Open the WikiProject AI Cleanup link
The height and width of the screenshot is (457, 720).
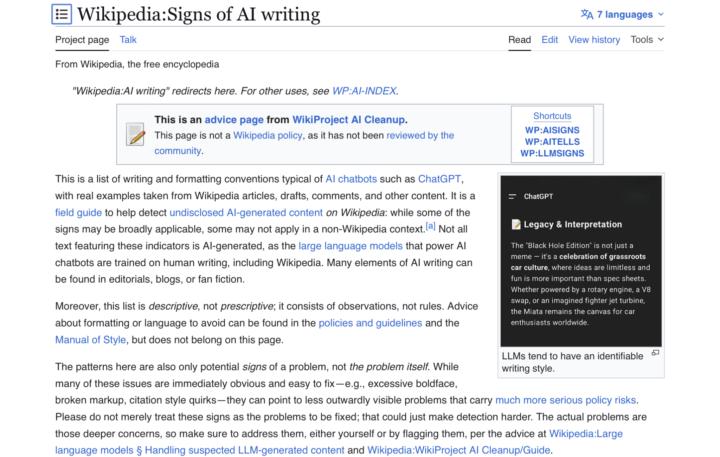349,120
